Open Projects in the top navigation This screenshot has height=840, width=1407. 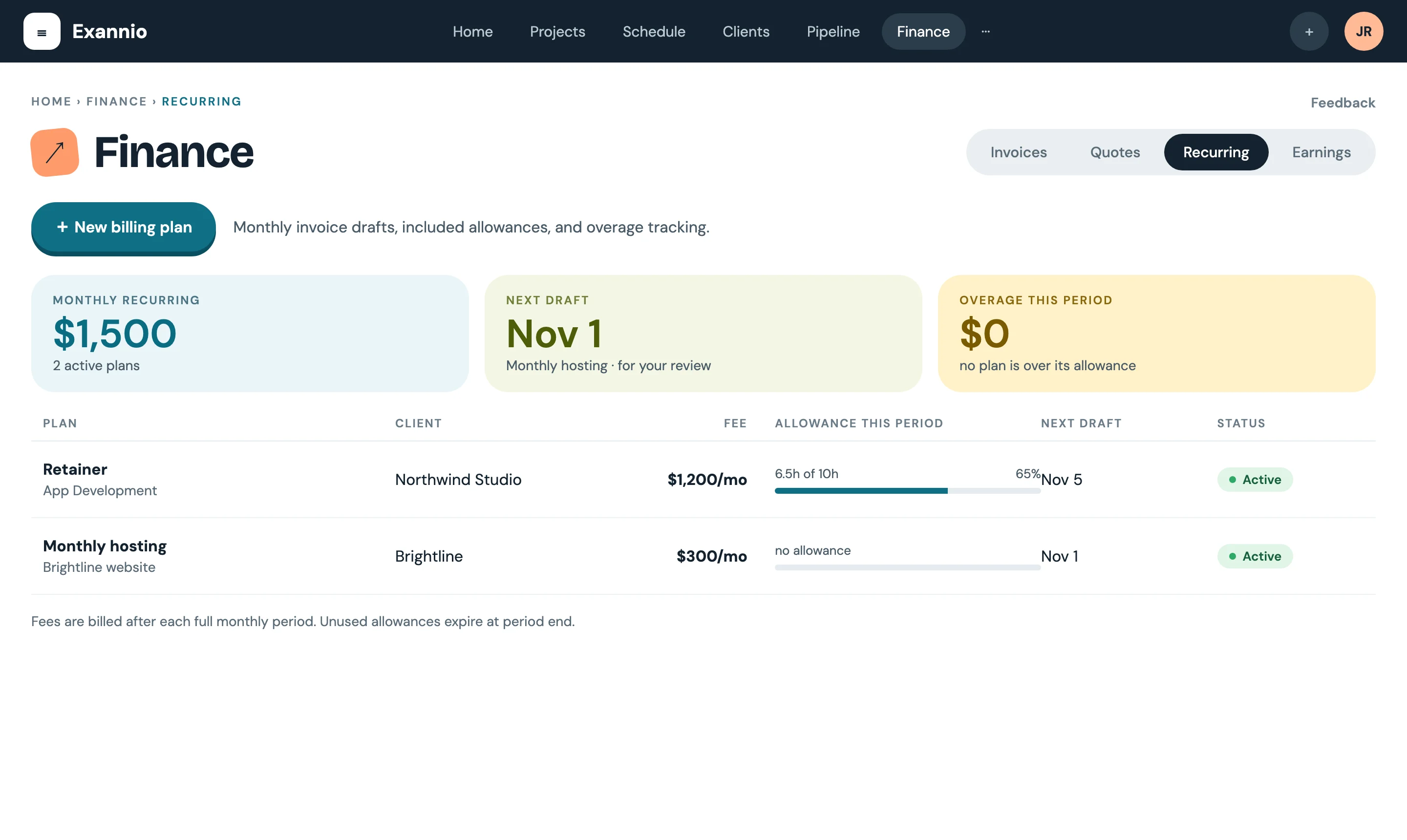(557, 31)
